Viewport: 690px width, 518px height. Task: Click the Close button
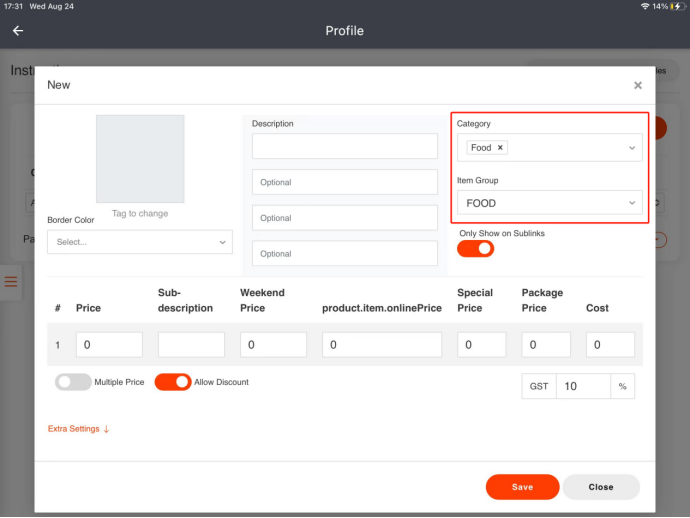pyautogui.click(x=601, y=487)
